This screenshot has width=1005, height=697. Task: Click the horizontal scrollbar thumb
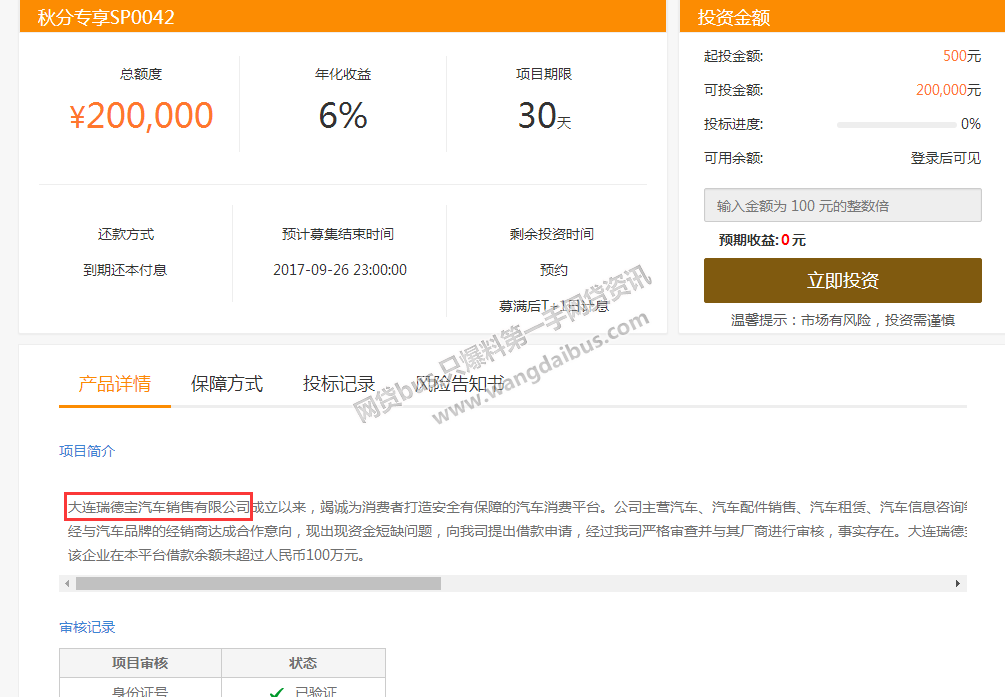pyautogui.click(x=258, y=584)
